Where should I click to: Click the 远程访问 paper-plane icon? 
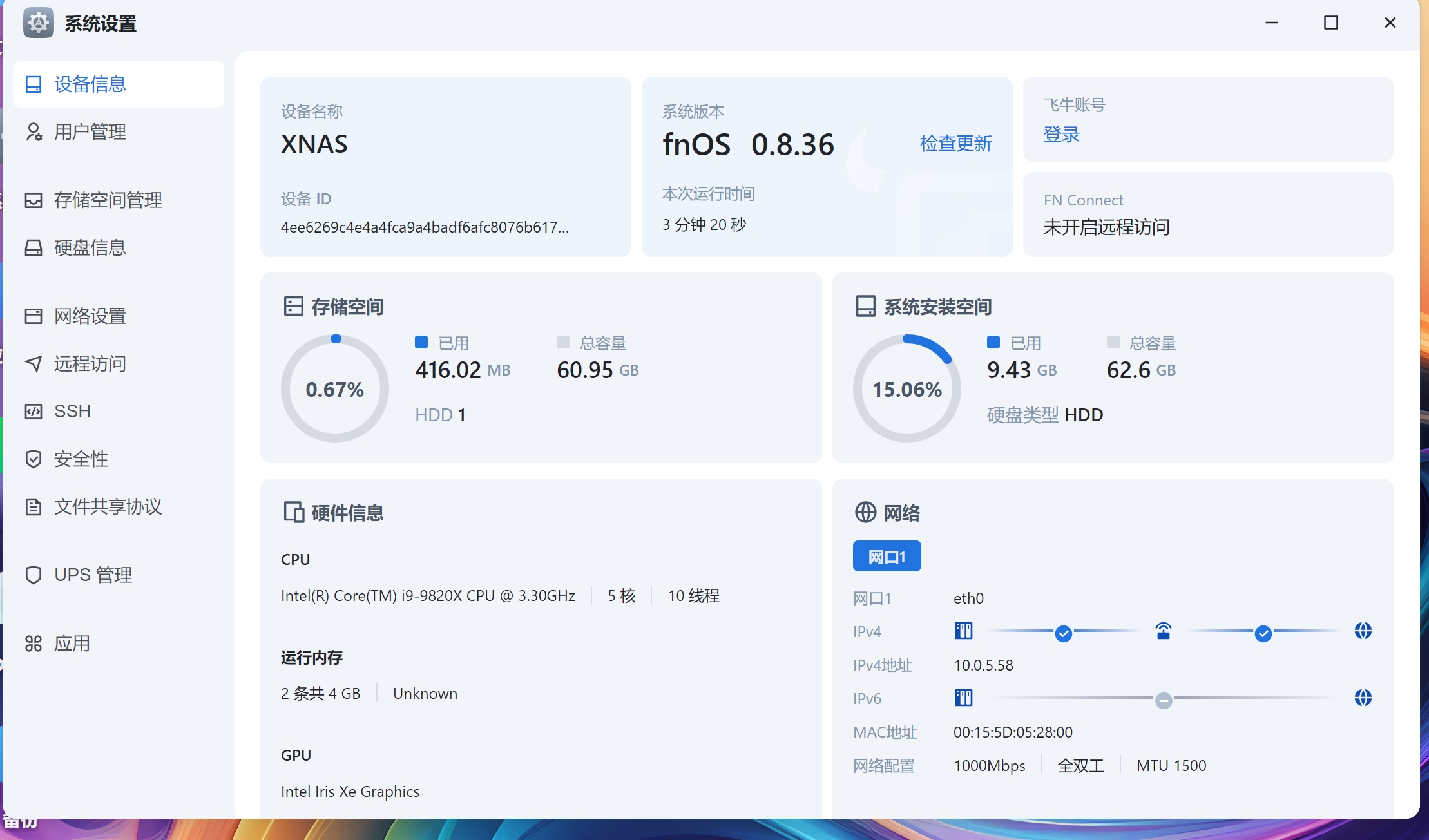click(x=34, y=364)
